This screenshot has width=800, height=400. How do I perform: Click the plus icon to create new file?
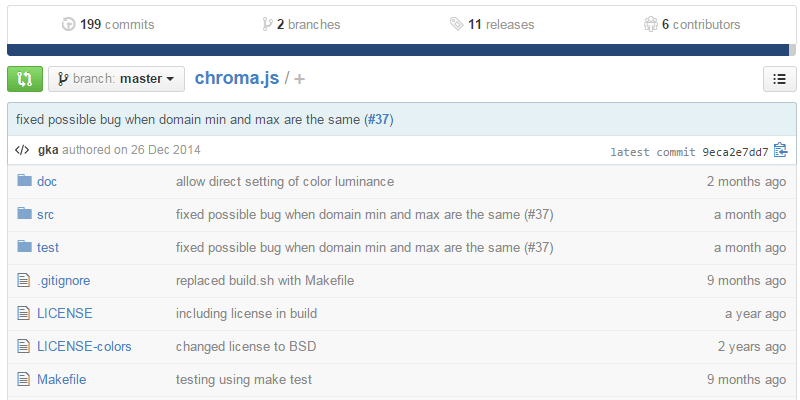[x=300, y=79]
